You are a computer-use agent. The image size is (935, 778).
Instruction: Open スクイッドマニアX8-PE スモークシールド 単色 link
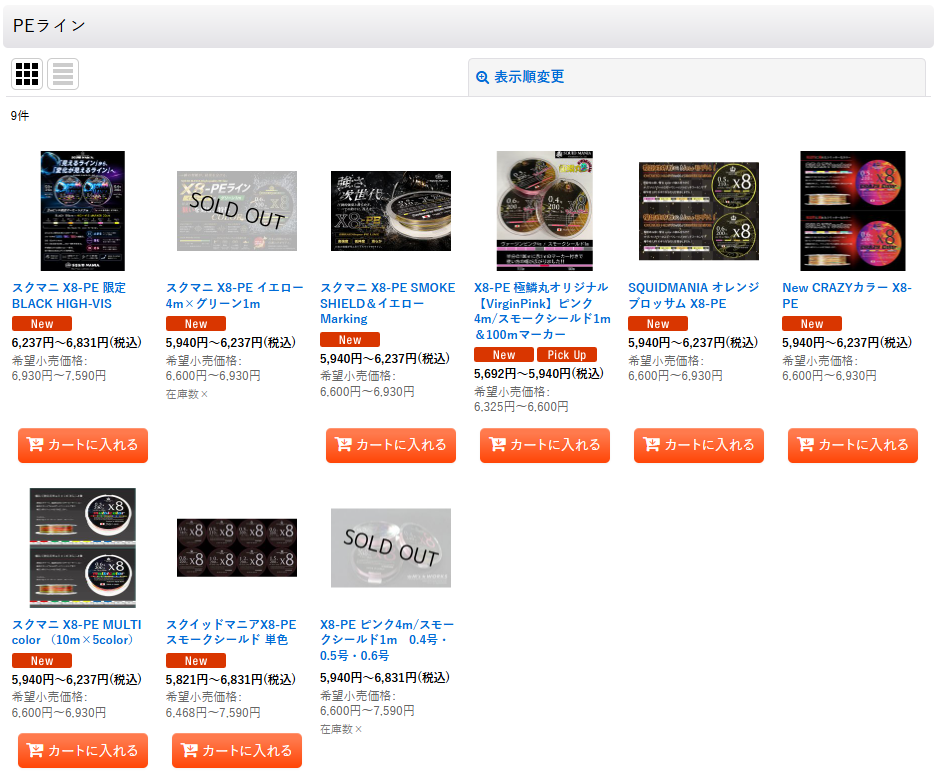231,633
